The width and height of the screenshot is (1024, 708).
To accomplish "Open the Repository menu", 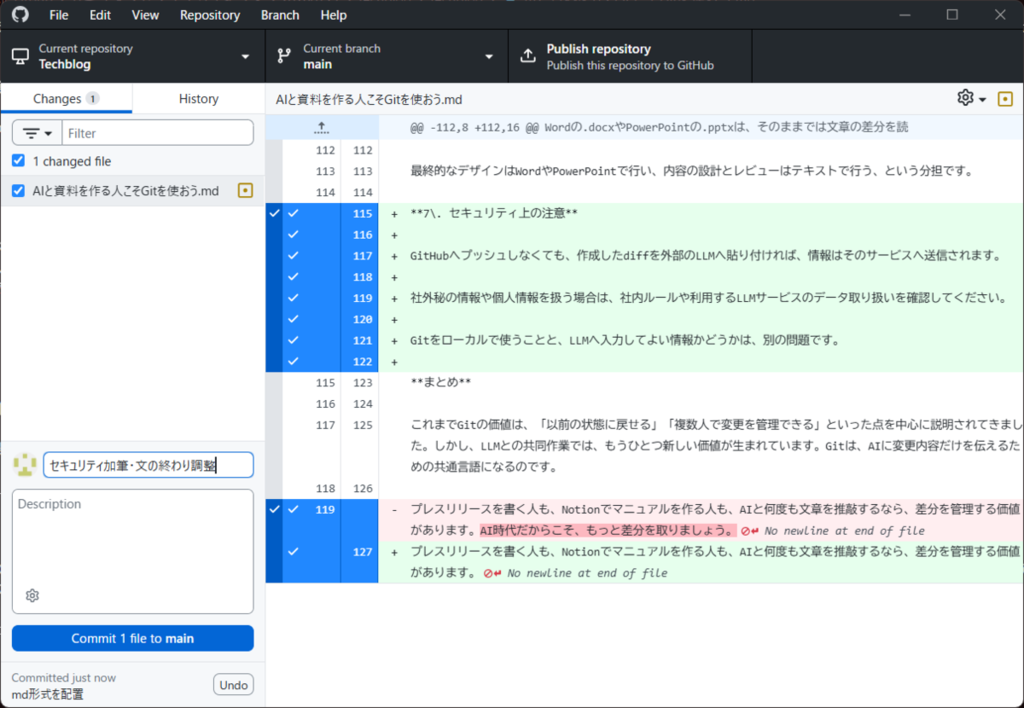I will point(210,14).
